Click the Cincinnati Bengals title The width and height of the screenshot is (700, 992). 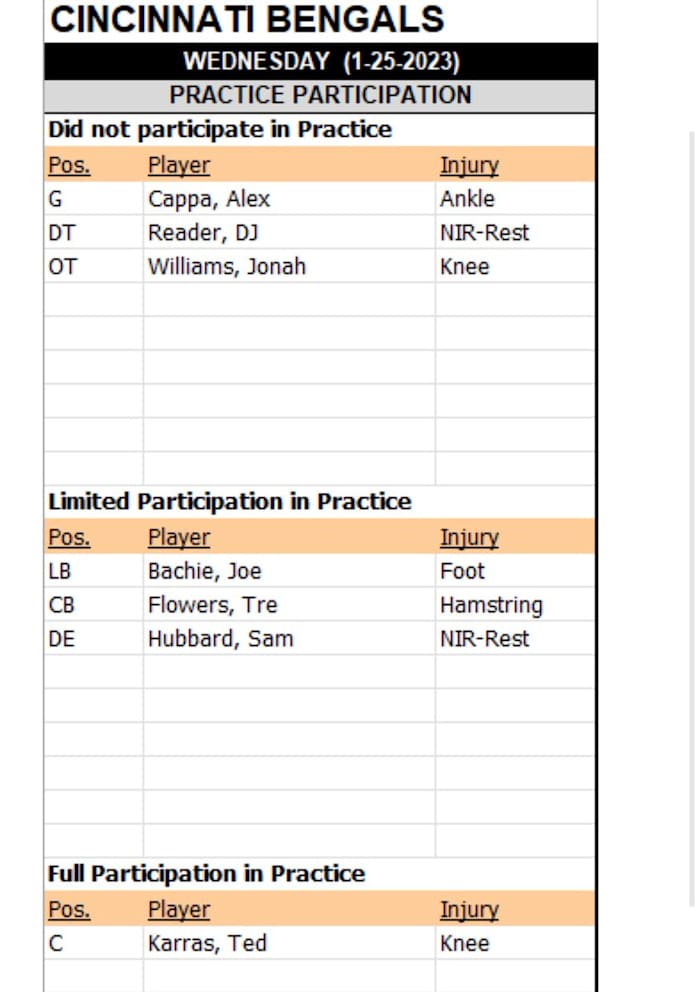click(247, 20)
